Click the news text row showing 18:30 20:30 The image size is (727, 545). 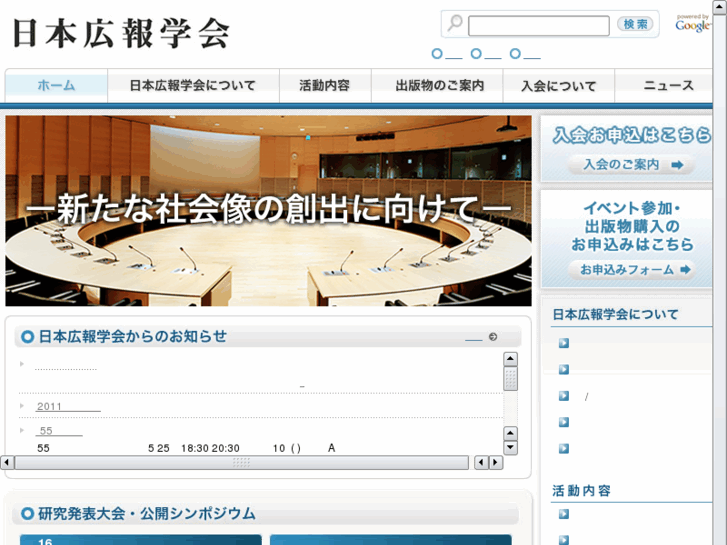tap(186, 448)
